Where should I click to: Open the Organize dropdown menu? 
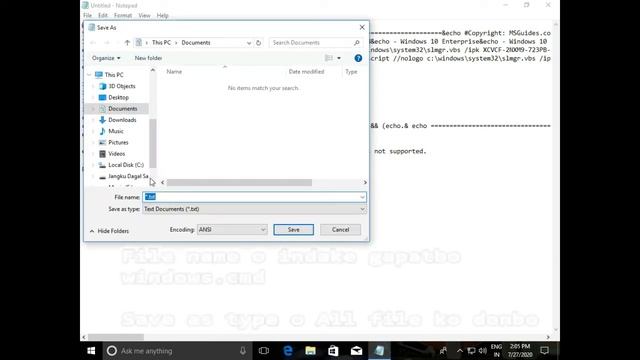pos(106,58)
